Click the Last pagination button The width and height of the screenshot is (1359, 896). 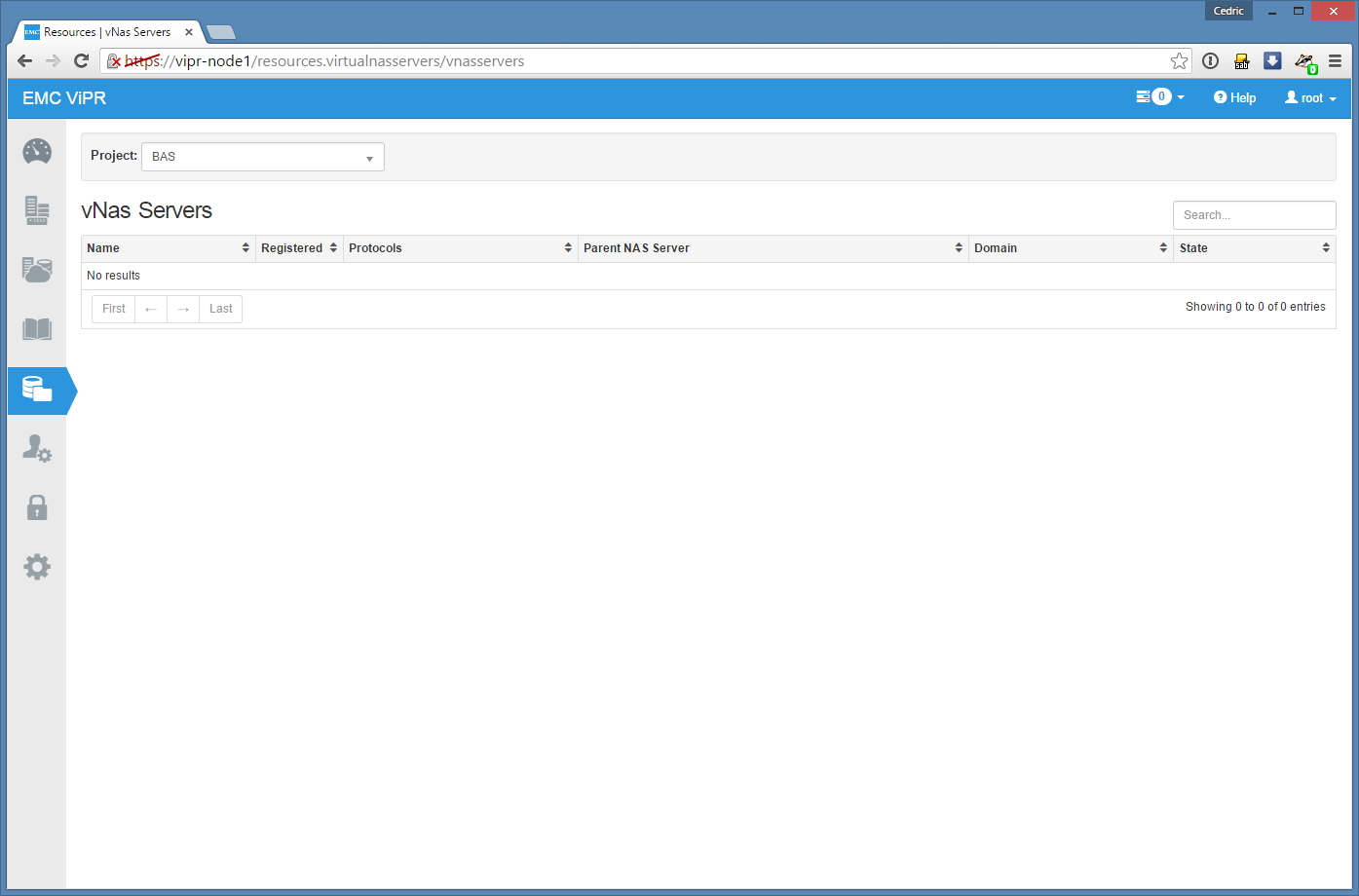(221, 309)
